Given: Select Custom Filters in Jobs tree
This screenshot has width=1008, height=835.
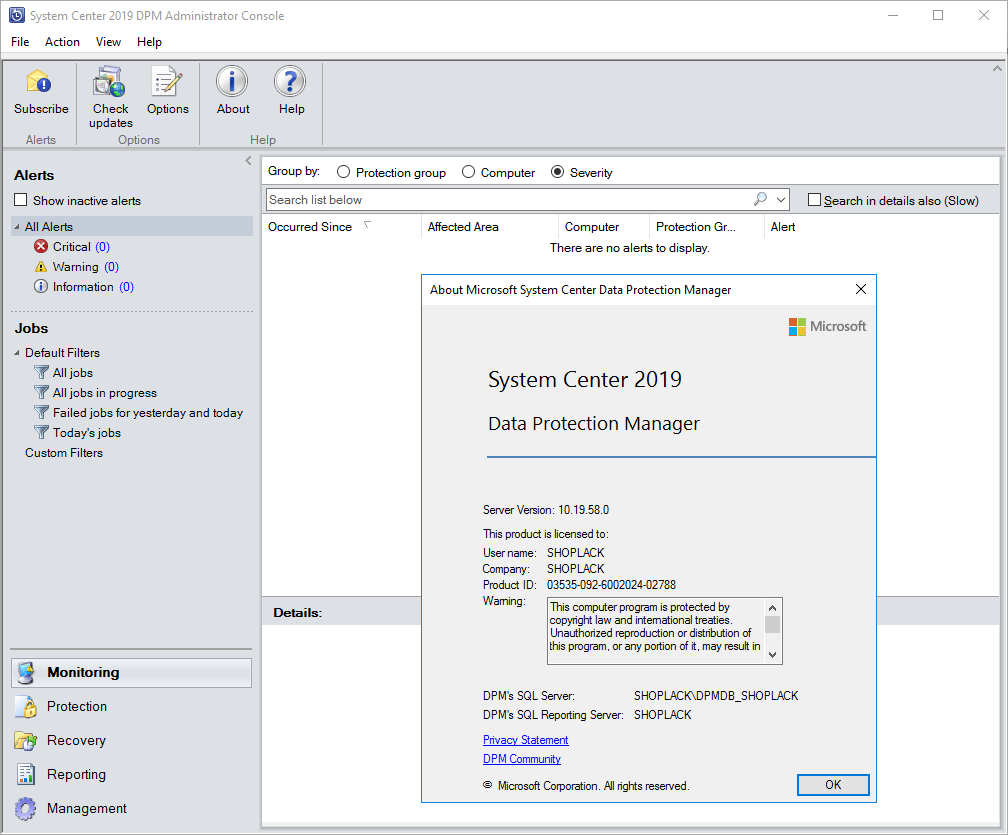Looking at the screenshot, I should click(64, 453).
